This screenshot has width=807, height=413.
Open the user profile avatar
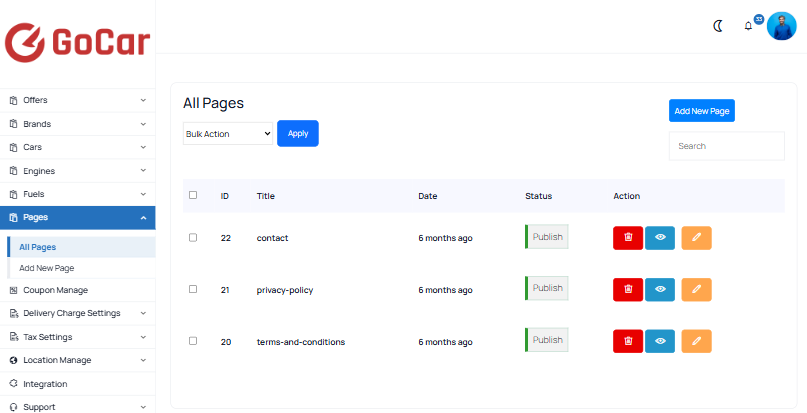pyautogui.click(x=781, y=26)
